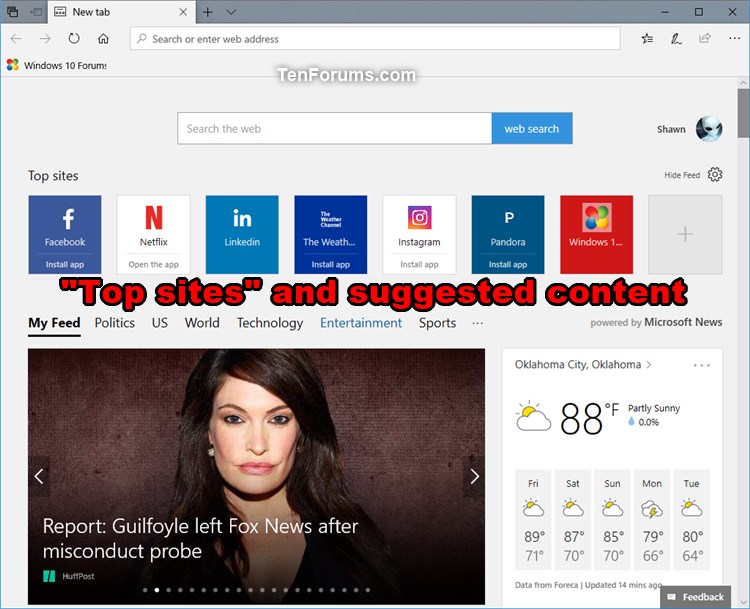Open Instagram top site tile
750x609 pixels.
coord(419,234)
